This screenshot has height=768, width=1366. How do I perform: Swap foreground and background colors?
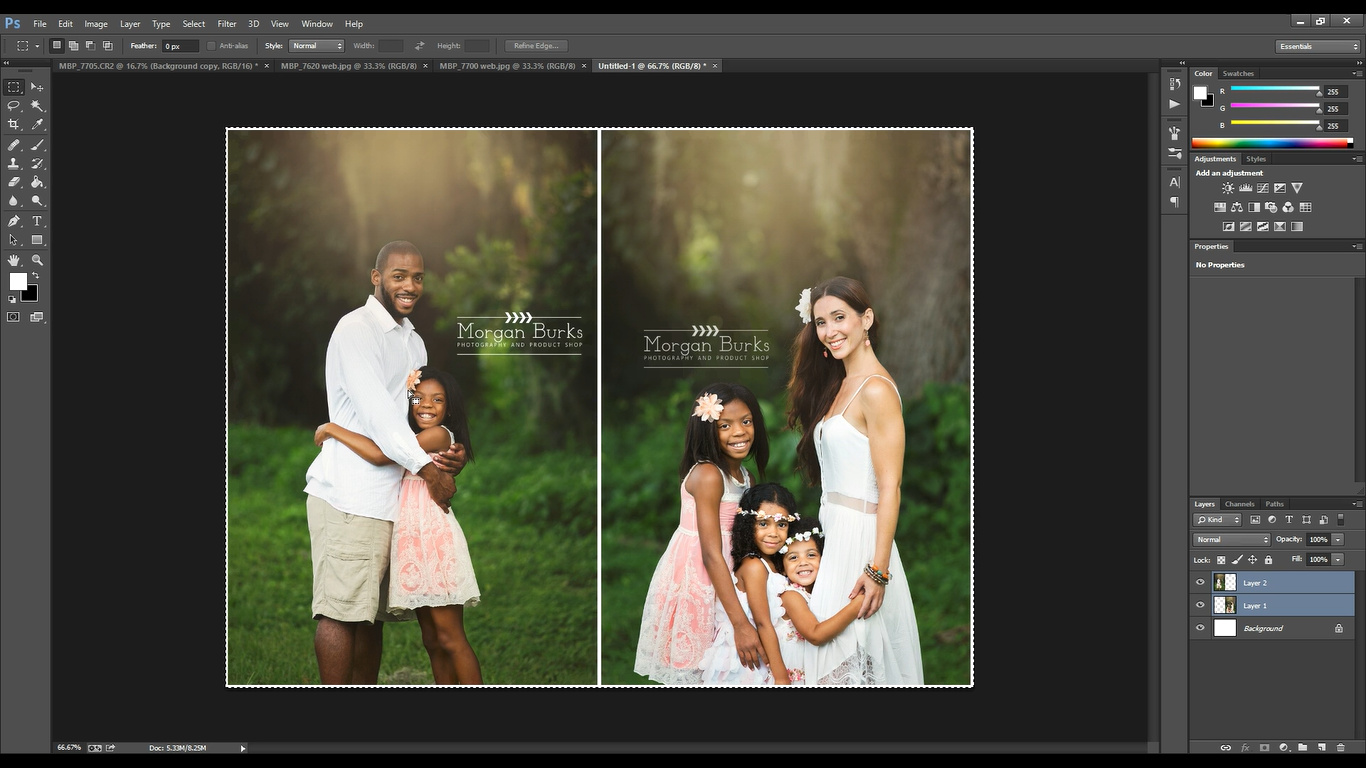pyautogui.click(x=35, y=275)
